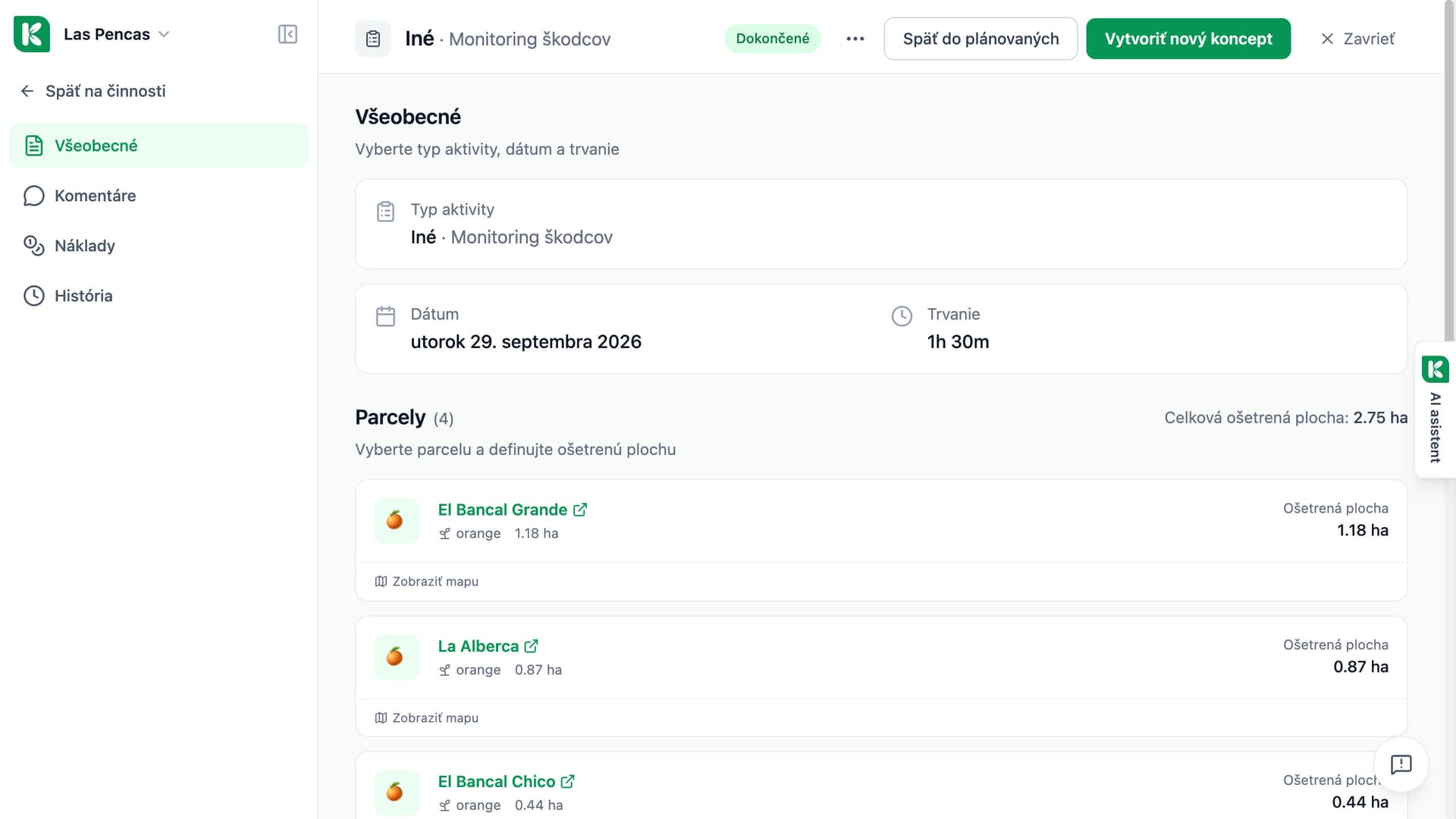Click the date utorok 29. septembra 2026
The width and height of the screenshot is (1456, 819).
(x=526, y=342)
